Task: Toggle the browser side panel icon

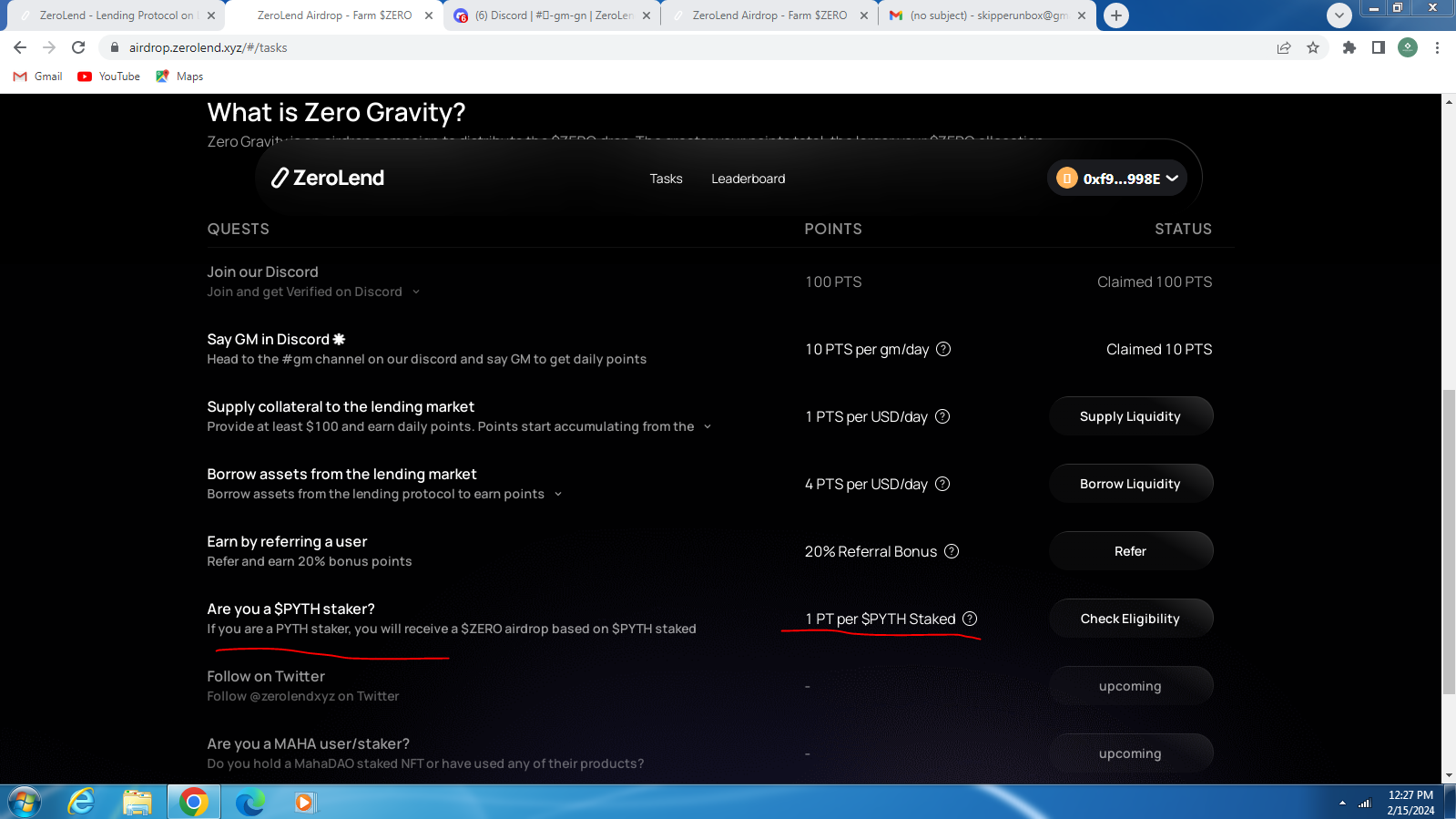Action: coord(1379,47)
